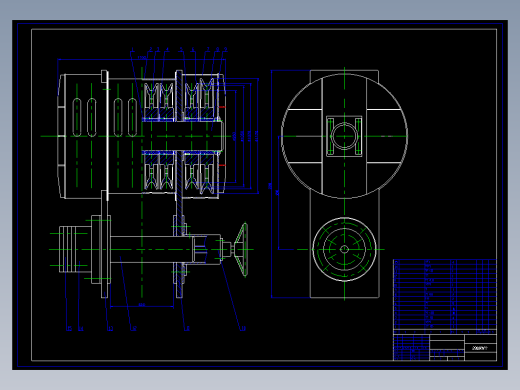This screenshot has height=390, width=520.
Task: Select part callout number 14
Action: 81,329
